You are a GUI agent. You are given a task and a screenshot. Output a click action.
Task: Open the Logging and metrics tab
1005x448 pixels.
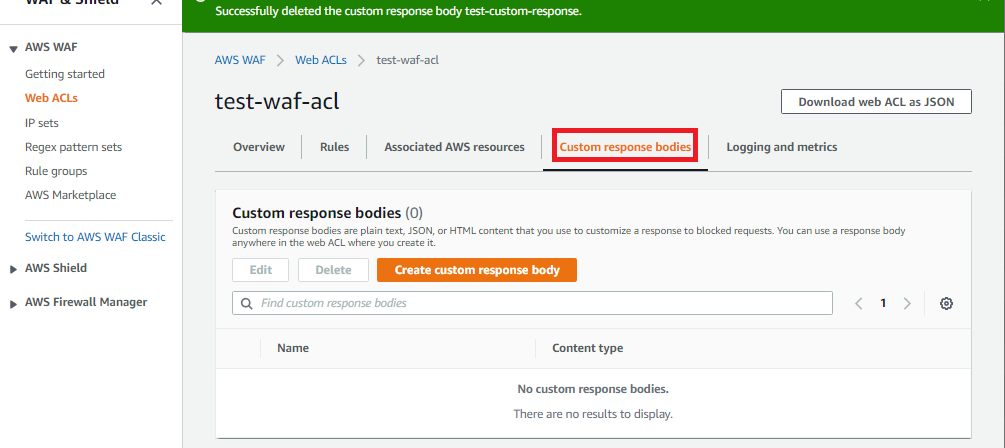click(x=781, y=147)
